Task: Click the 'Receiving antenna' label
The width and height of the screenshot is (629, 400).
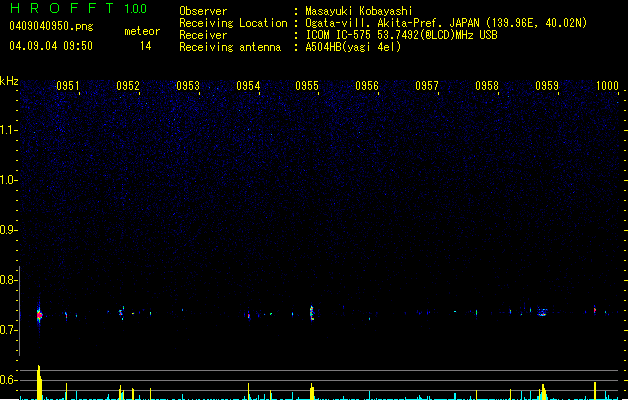Action: pyautogui.click(x=230, y=47)
